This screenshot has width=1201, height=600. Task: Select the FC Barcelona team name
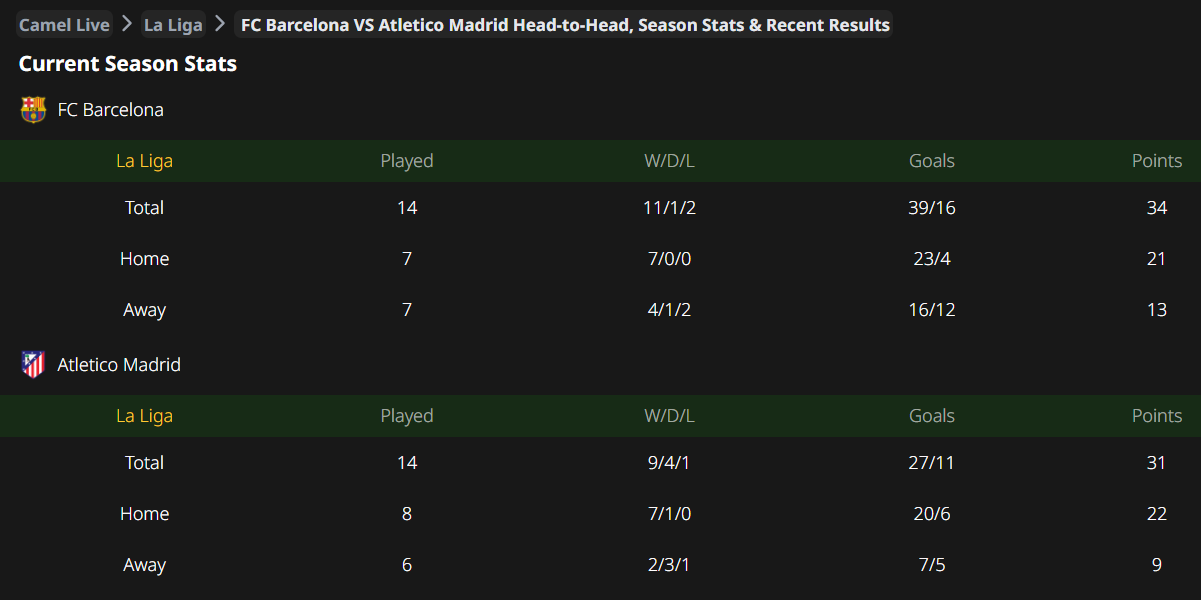click(110, 110)
